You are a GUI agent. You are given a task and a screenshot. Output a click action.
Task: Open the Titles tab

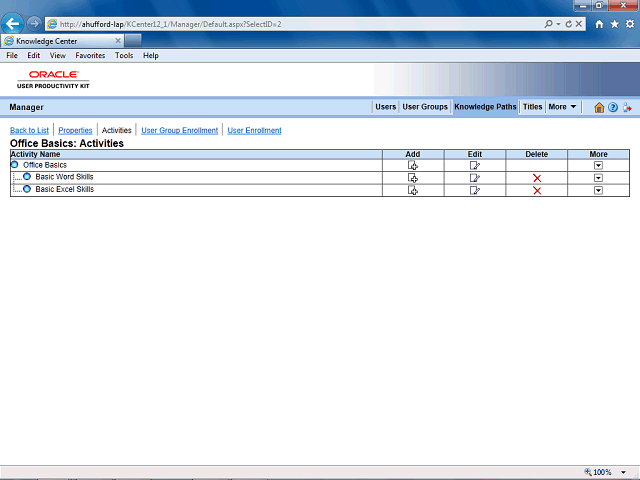coord(532,107)
